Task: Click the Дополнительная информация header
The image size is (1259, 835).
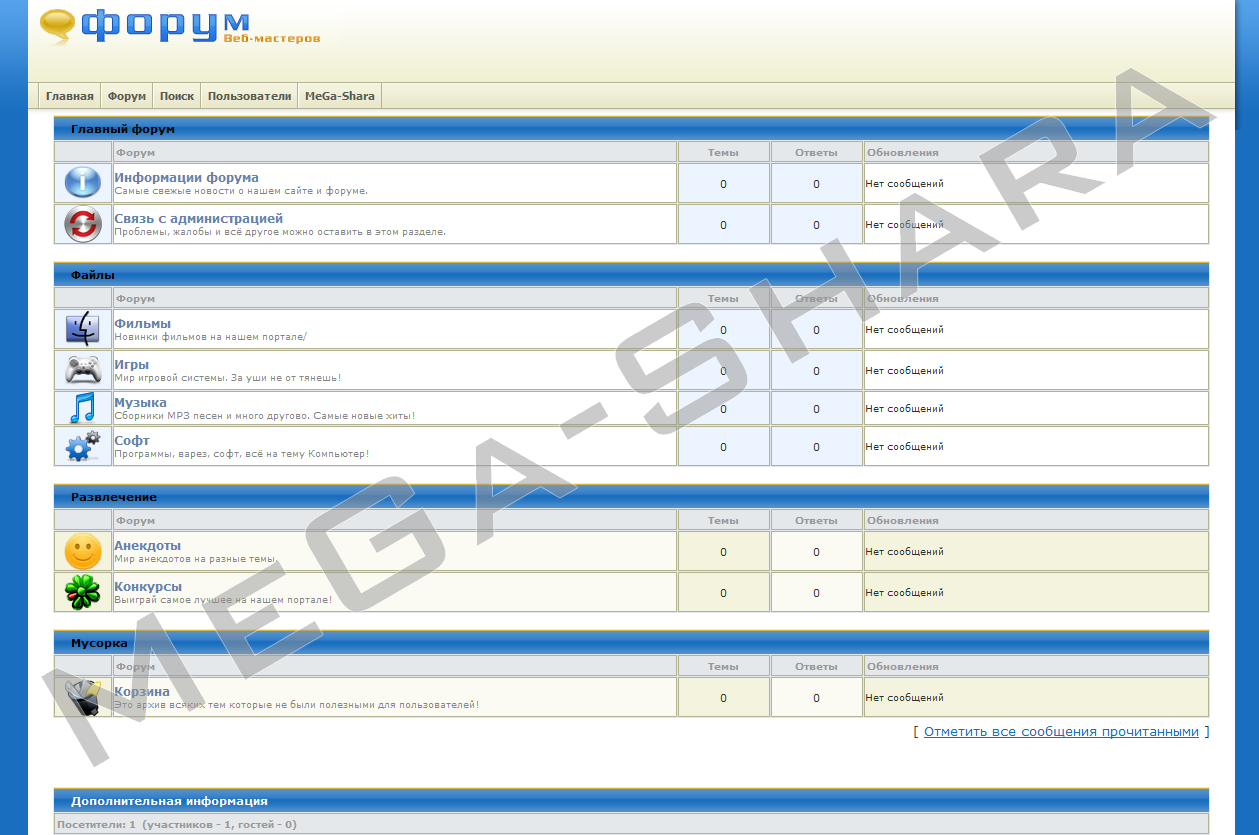Action: click(631, 801)
